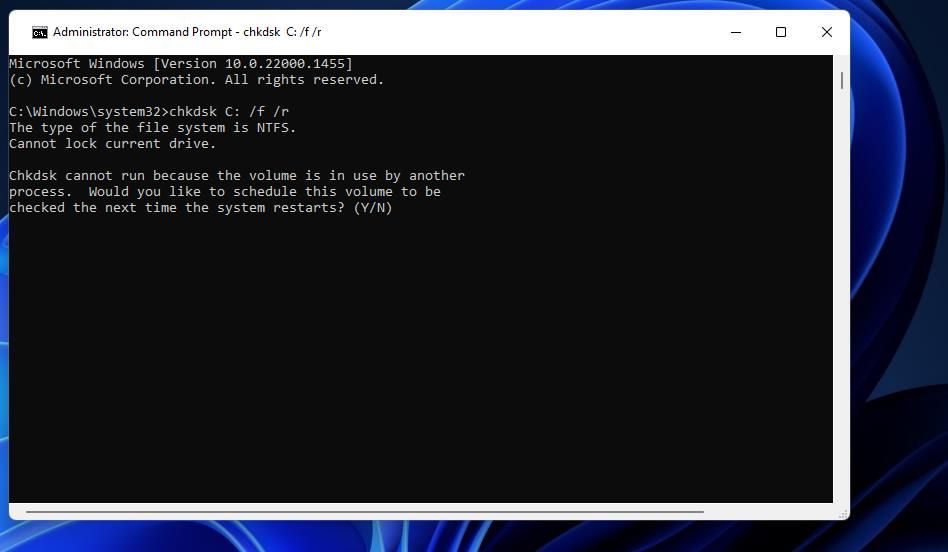Viewport: 948px width, 552px height.
Task: Click the window title text 'Administrator: Command Prompt'
Action: pyautogui.click(x=142, y=32)
